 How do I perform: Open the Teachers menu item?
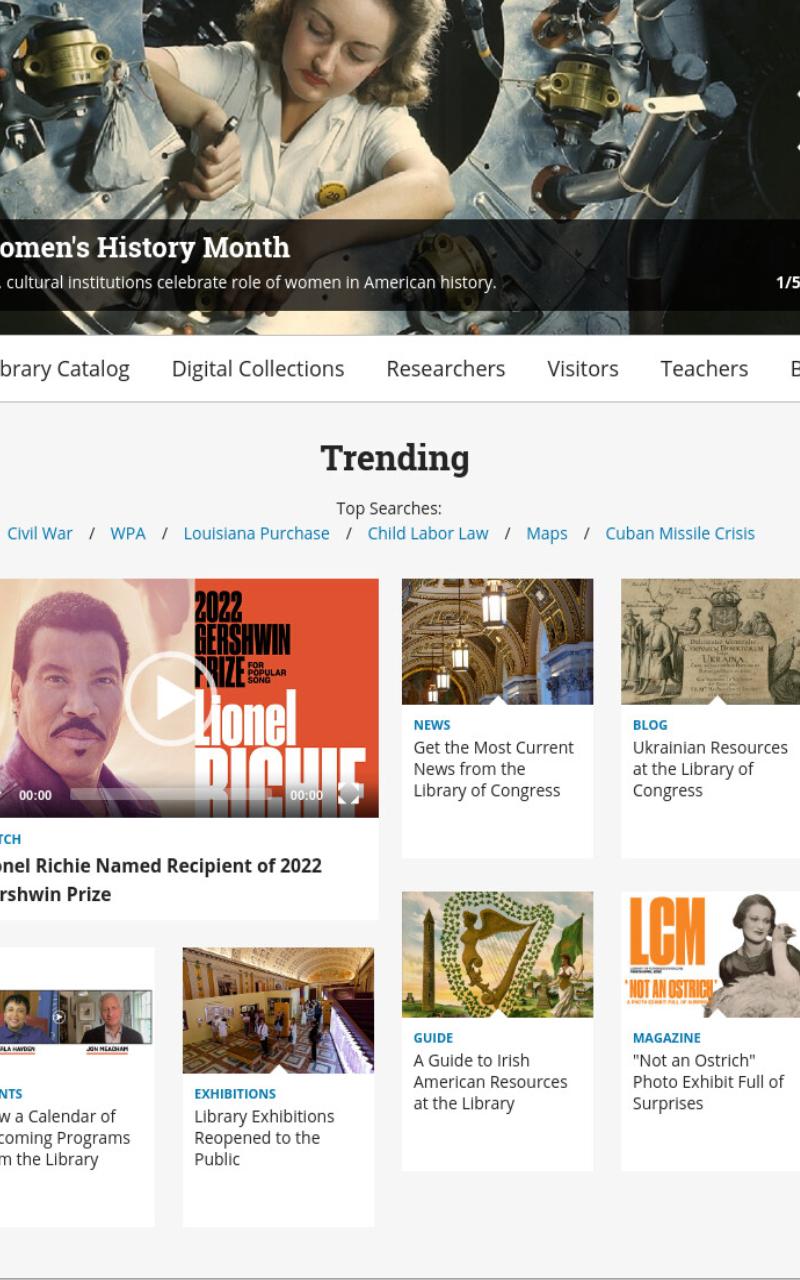tap(704, 369)
